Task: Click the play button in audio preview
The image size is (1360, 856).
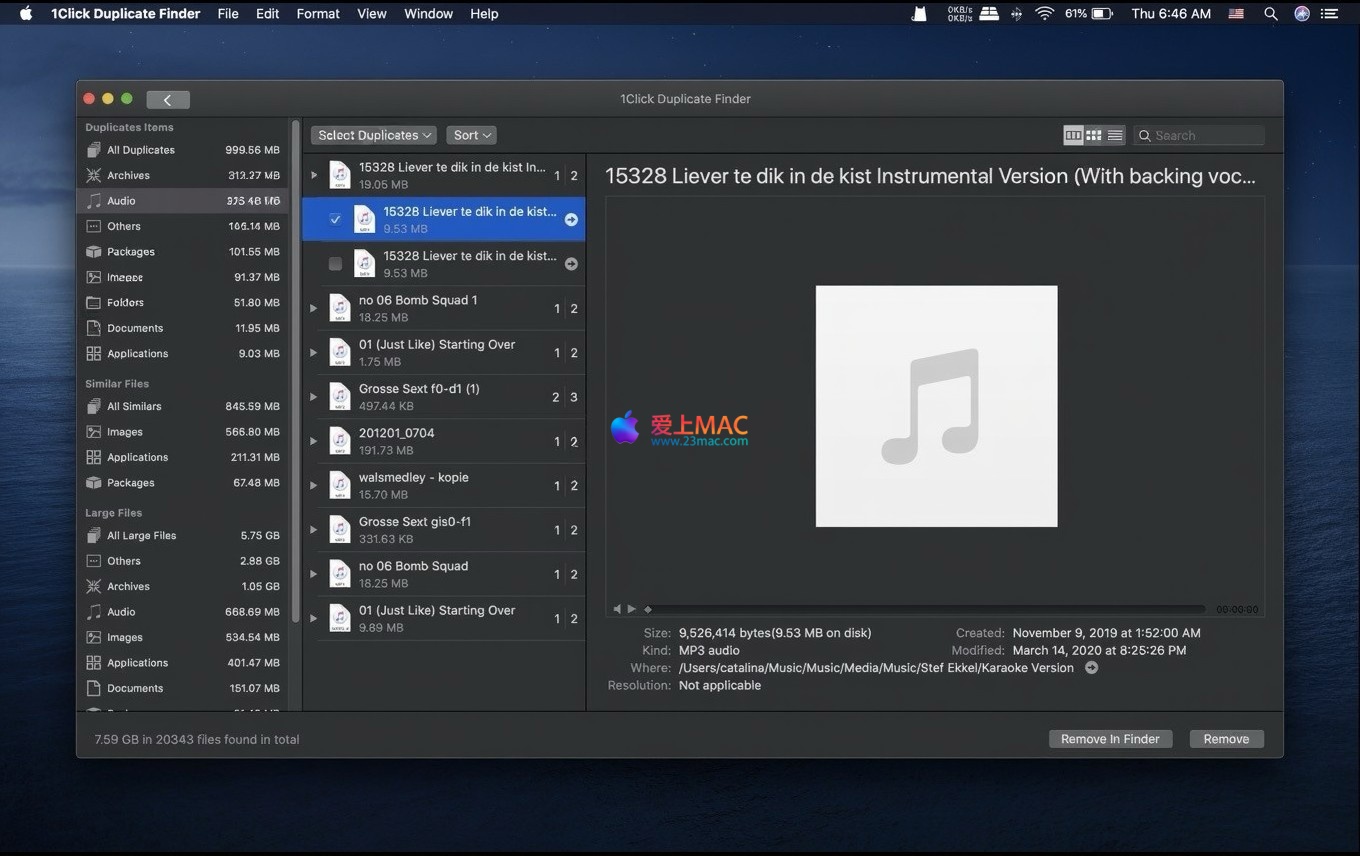Action: pyautogui.click(x=632, y=609)
